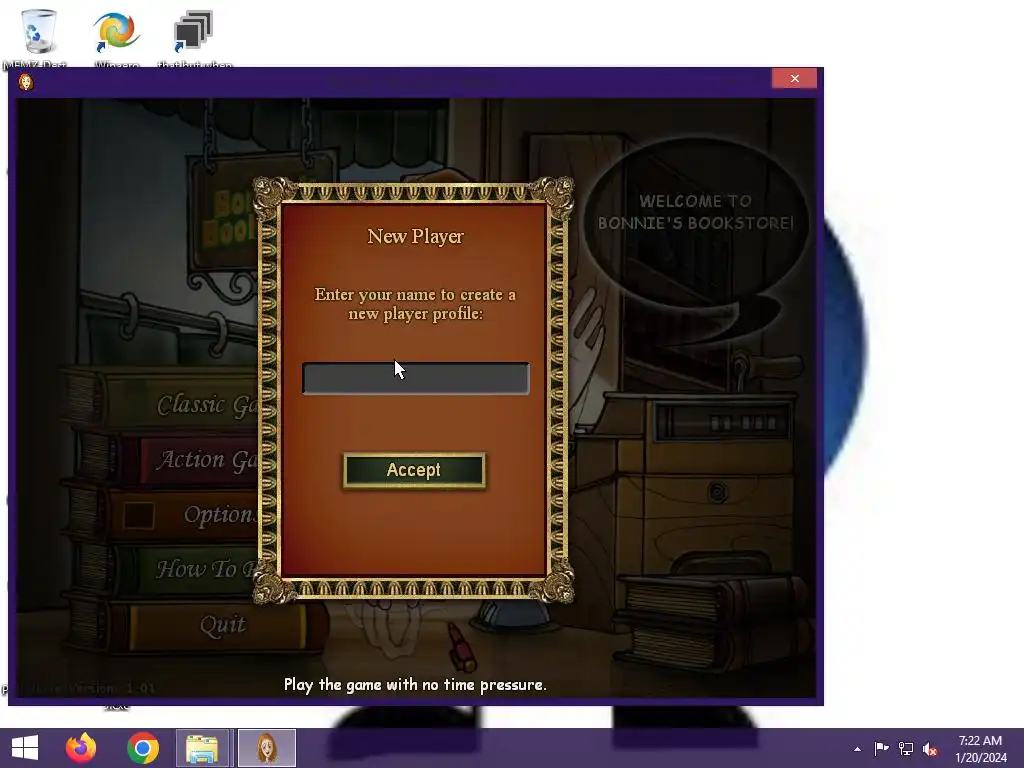The image size is (1024, 768).
Task: Click the New Player dialog heading
Action: (x=415, y=236)
